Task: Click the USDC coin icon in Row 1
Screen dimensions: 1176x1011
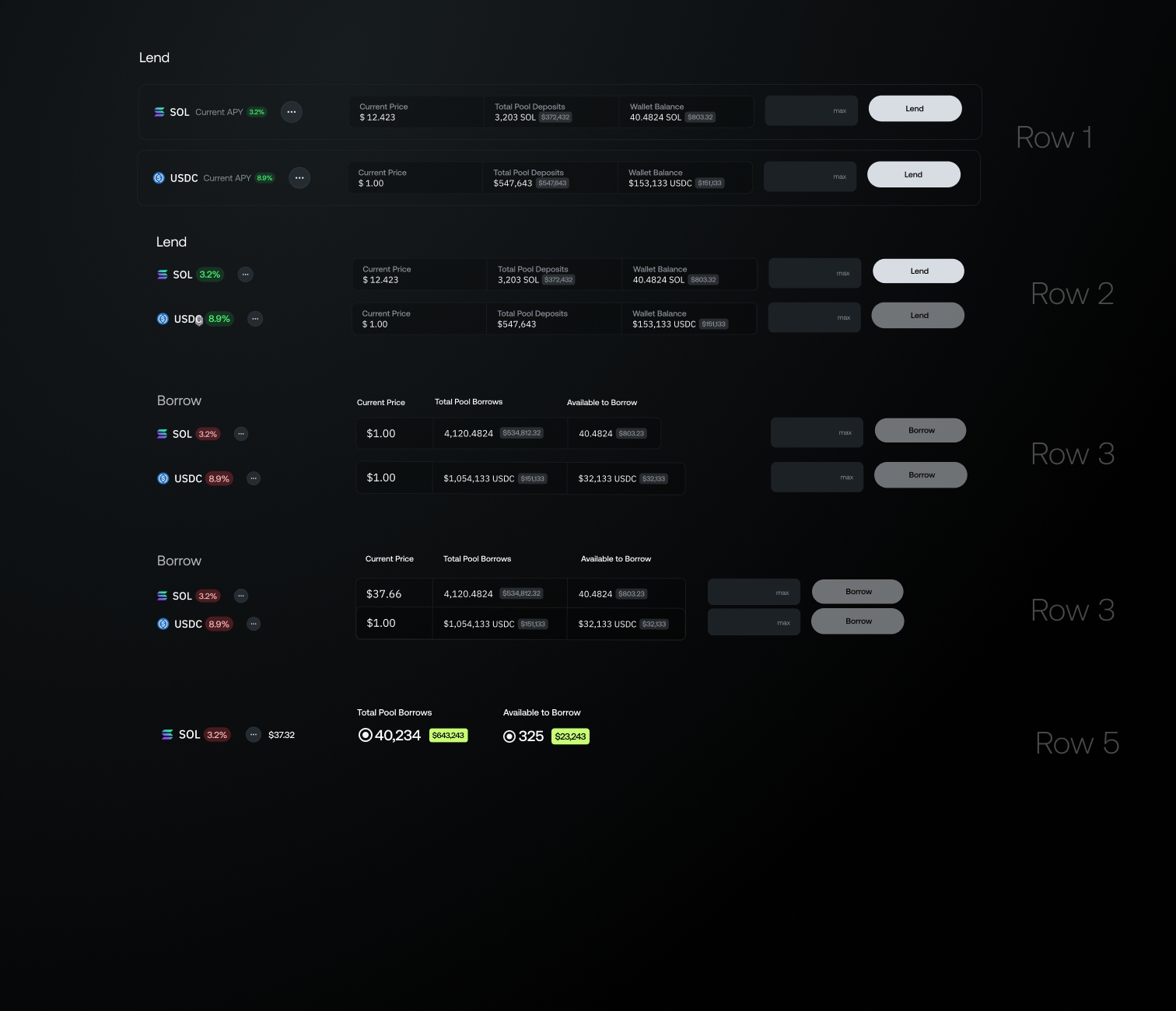Action: (159, 178)
